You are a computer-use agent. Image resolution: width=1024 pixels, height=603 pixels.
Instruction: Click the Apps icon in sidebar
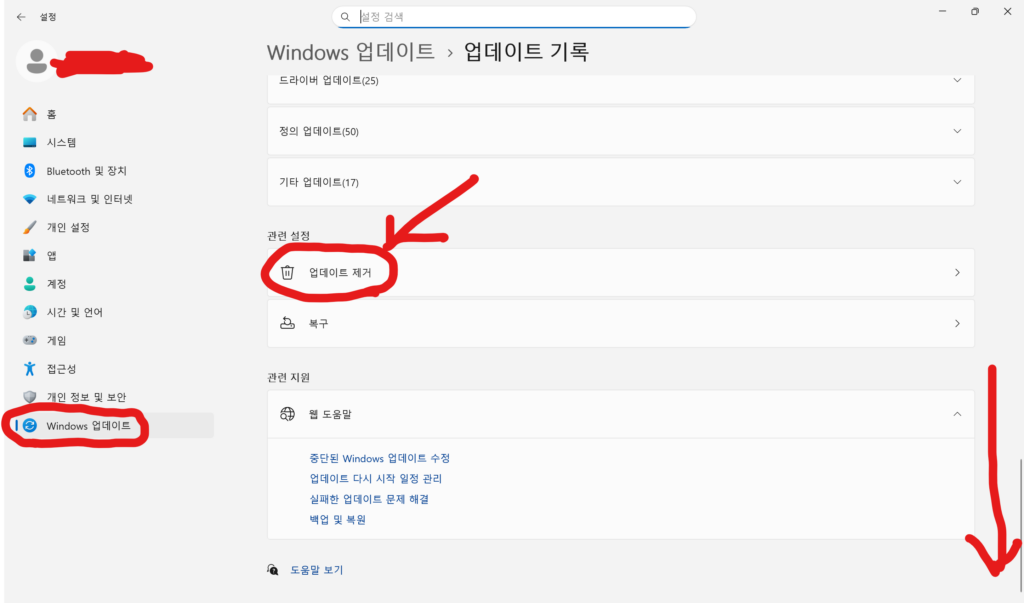[29, 255]
